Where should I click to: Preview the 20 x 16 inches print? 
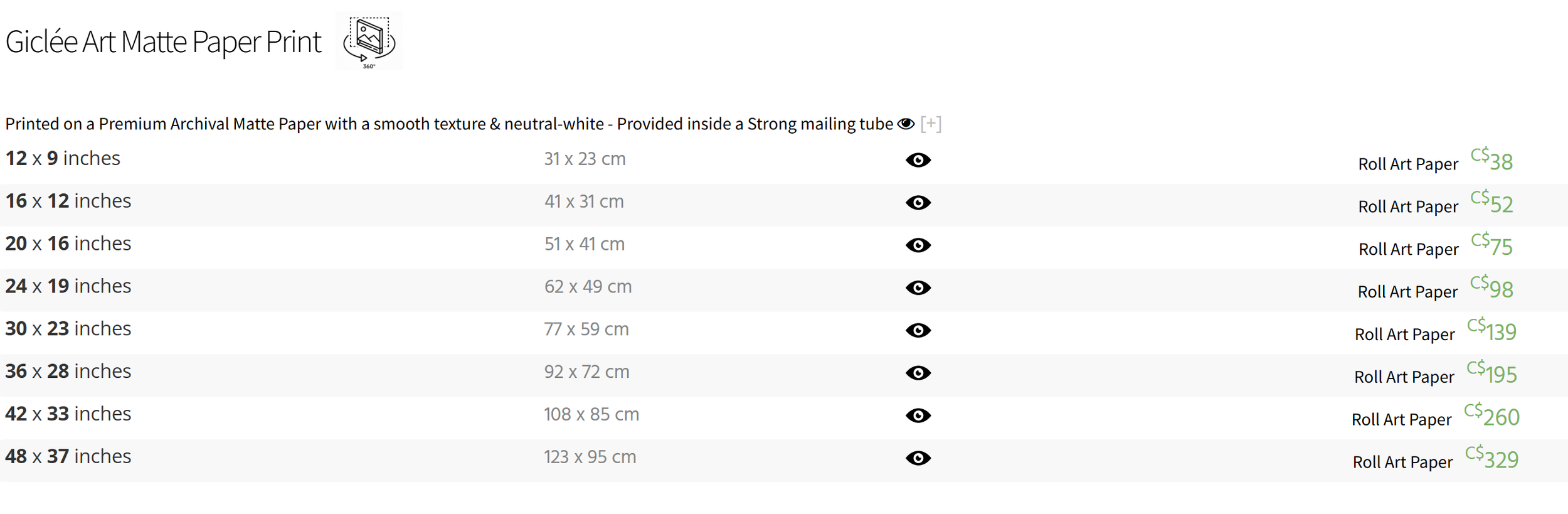click(918, 245)
